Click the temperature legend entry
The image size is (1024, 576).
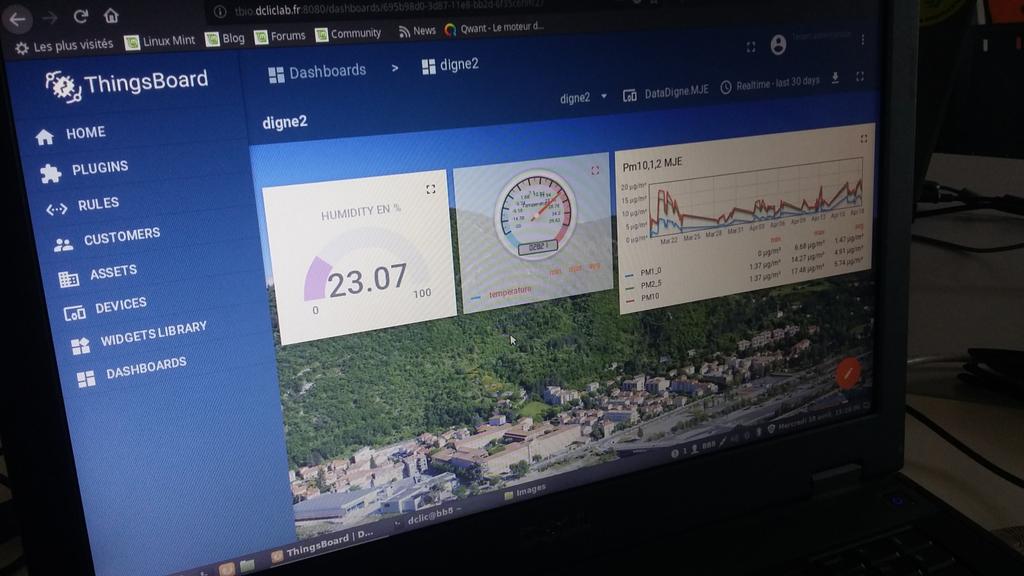point(502,293)
